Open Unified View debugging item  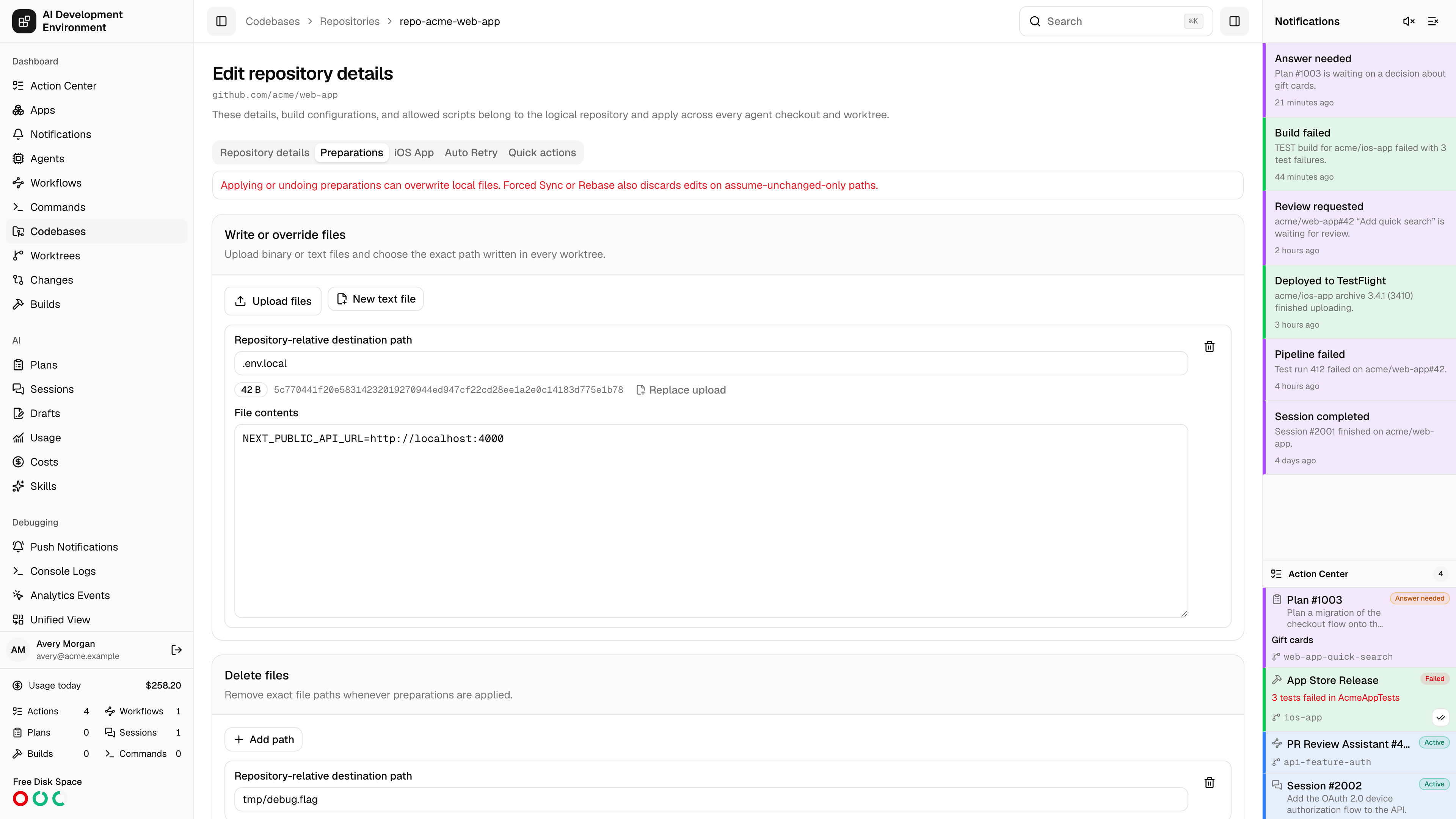point(97,620)
